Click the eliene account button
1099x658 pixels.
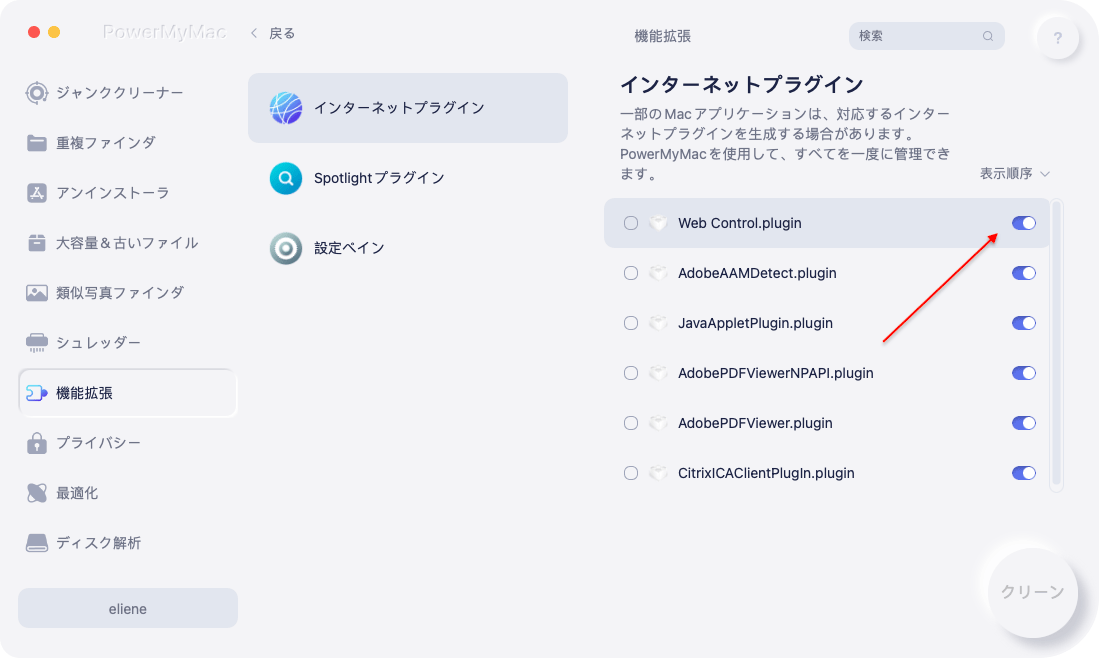128,608
